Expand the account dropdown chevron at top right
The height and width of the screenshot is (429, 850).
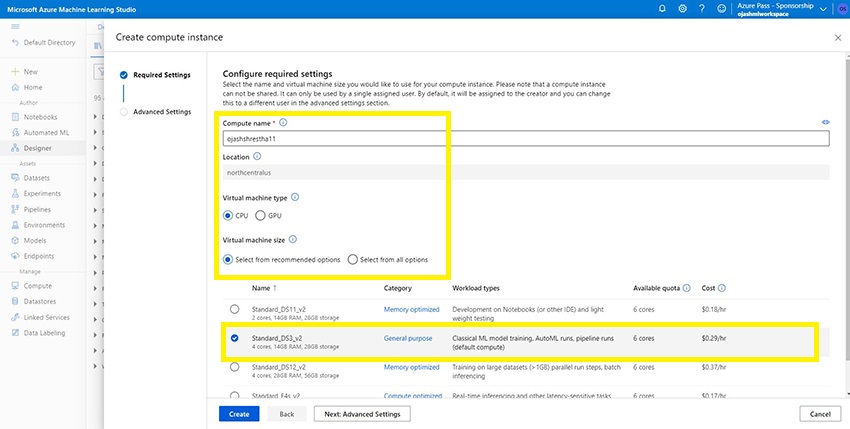pyautogui.click(x=823, y=9)
